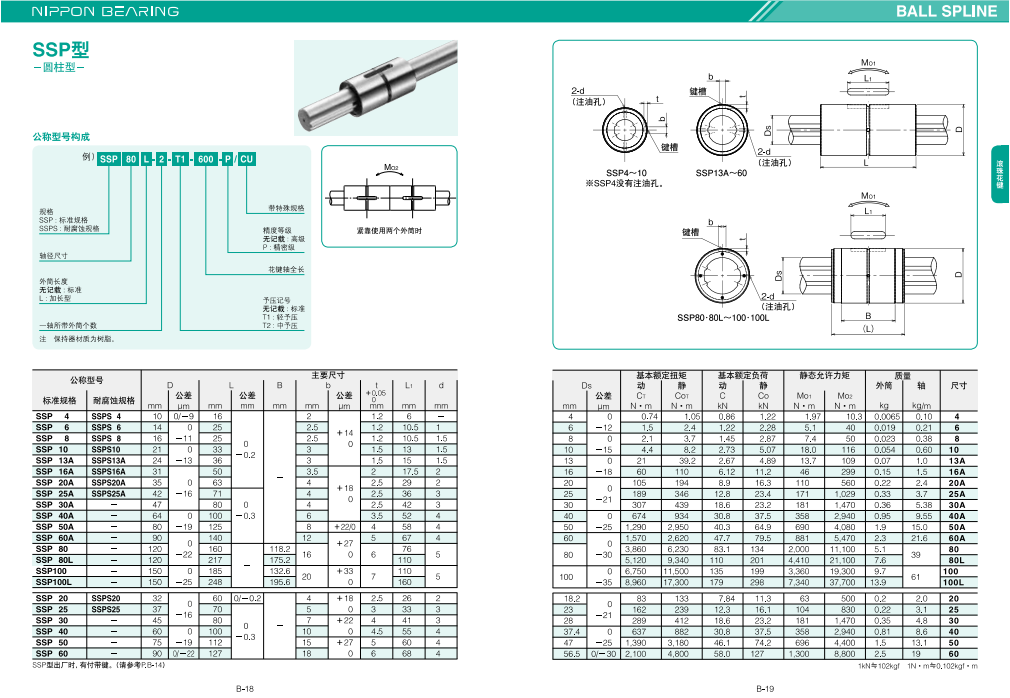Click the 0.0065 mass value

[886, 417]
